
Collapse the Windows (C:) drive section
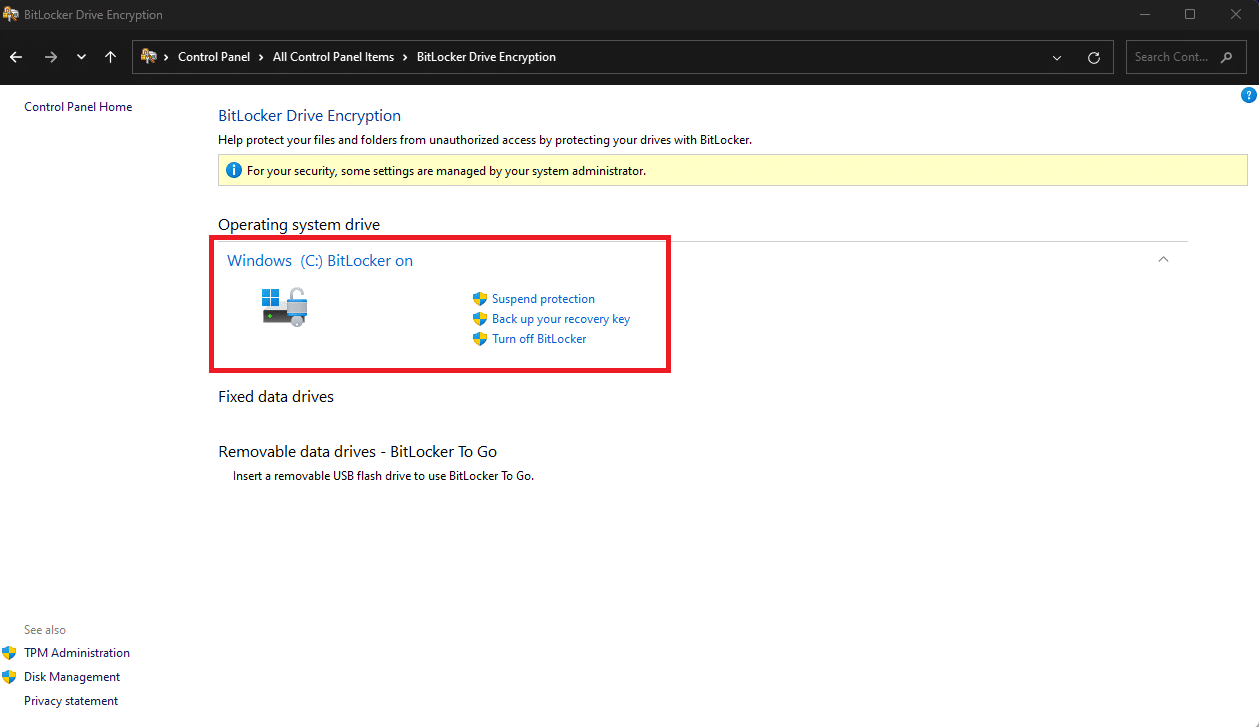point(1163,259)
